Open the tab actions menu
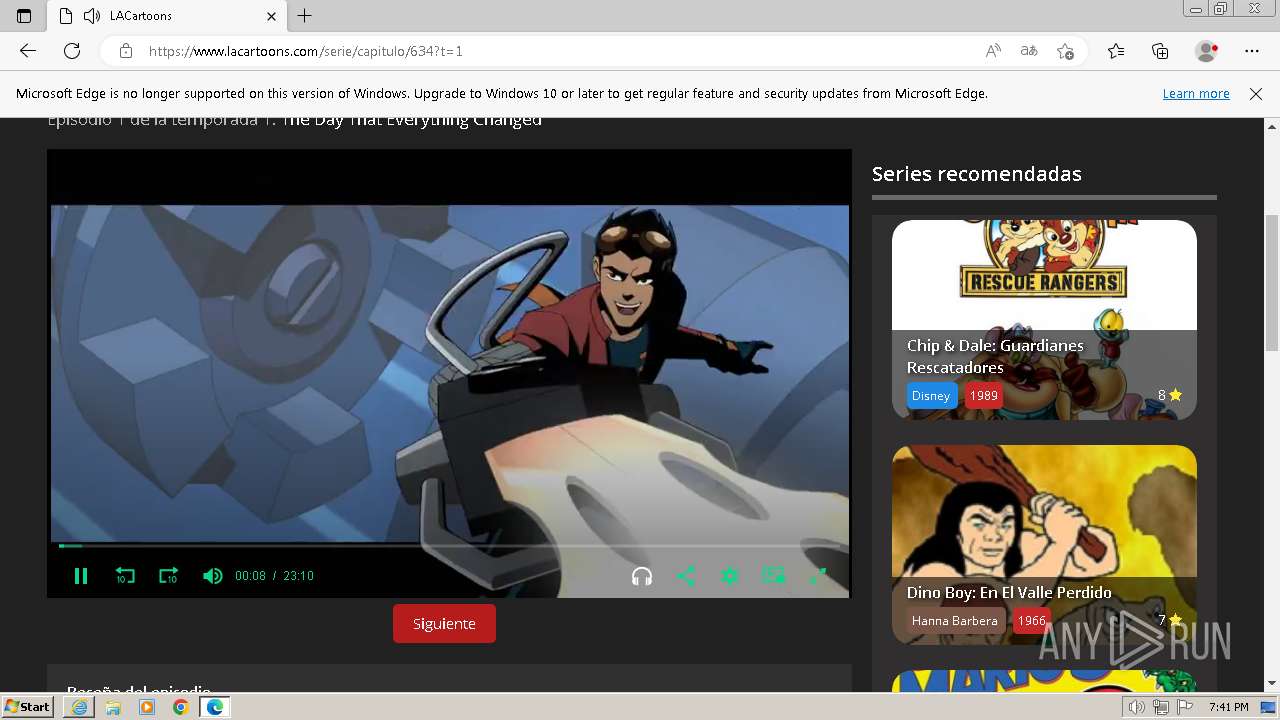This screenshot has width=1280, height=720. click(x=24, y=16)
